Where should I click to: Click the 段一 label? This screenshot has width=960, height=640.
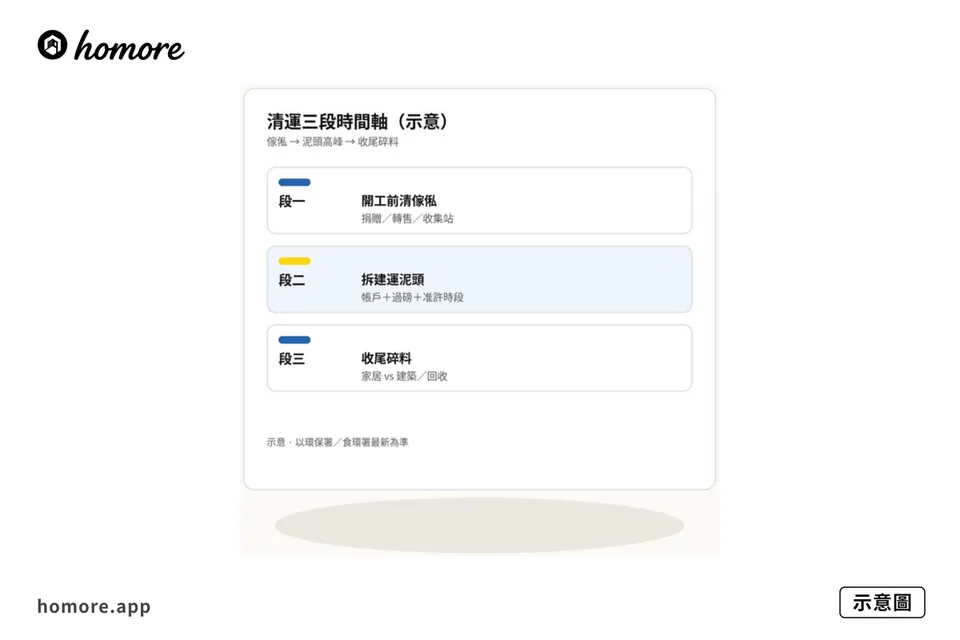pos(291,201)
